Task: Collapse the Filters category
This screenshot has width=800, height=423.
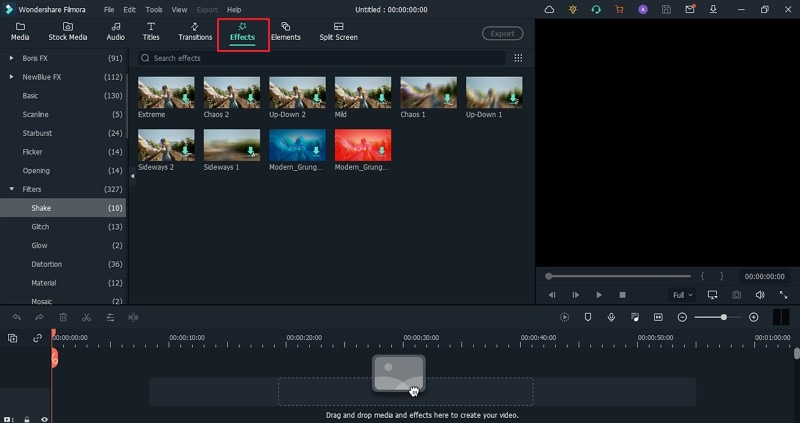Action: pyautogui.click(x=11, y=189)
